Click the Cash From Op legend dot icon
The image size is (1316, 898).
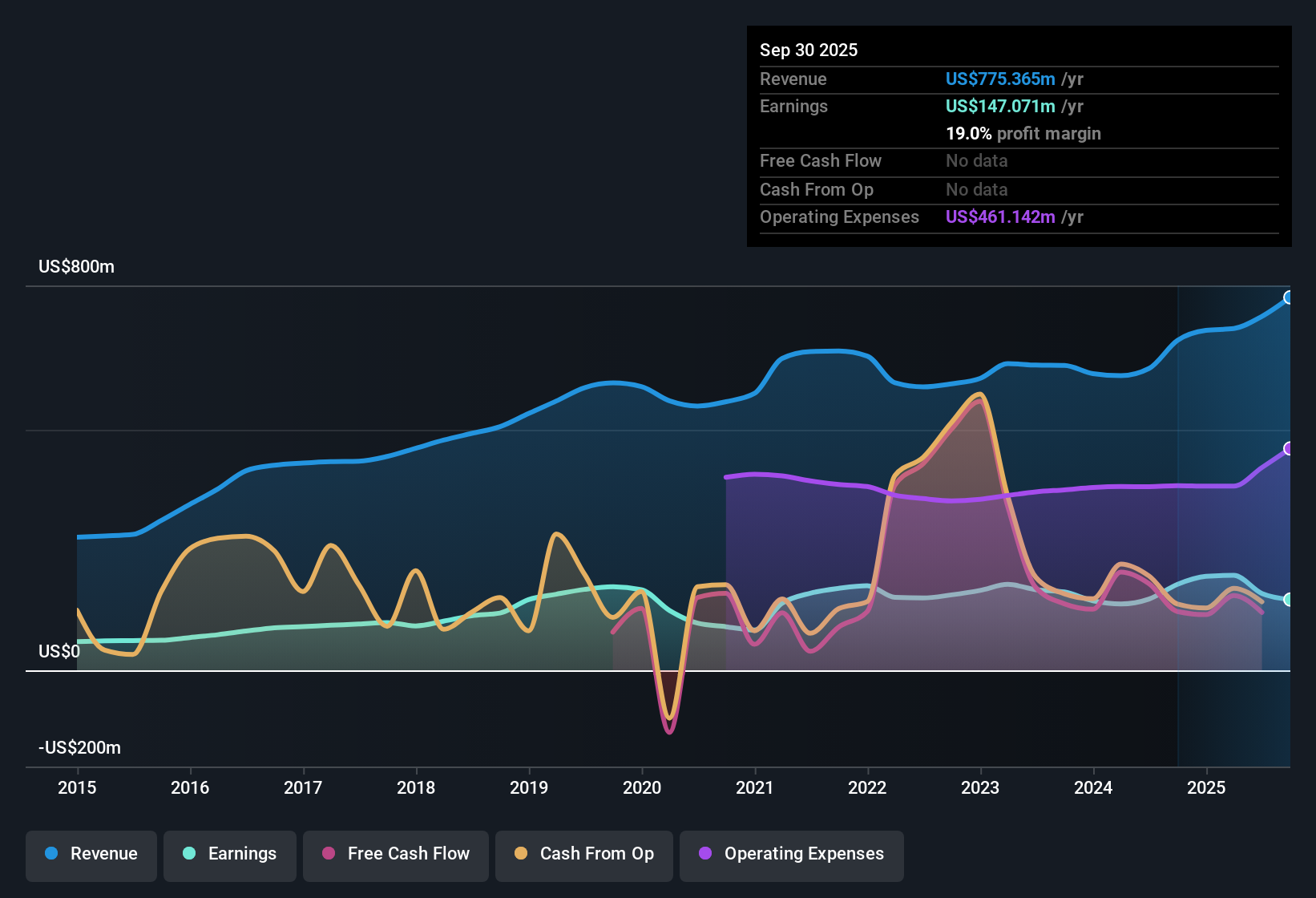[x=521, y=854]
